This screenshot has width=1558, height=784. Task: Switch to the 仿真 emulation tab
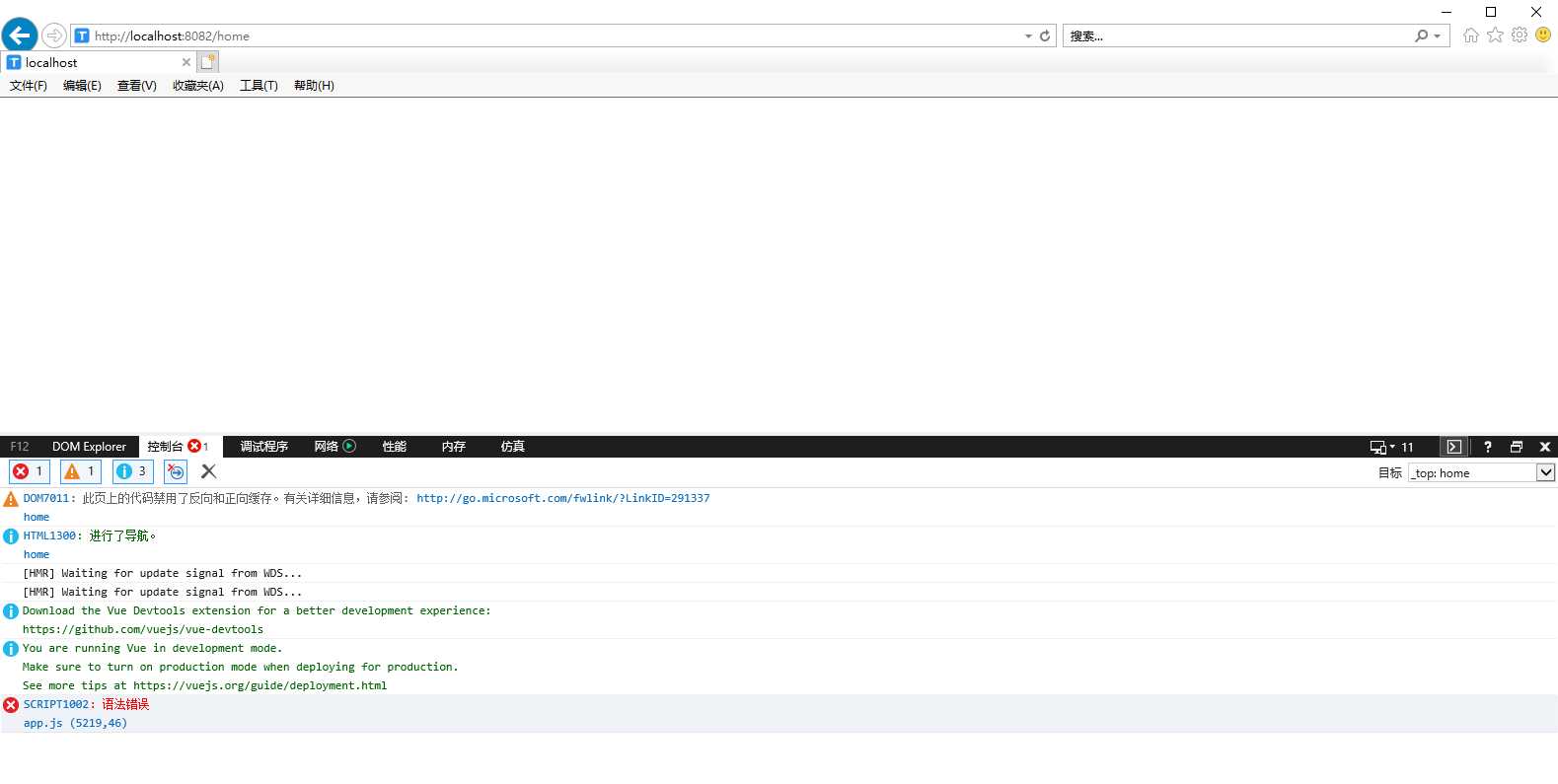pos(512,447)
